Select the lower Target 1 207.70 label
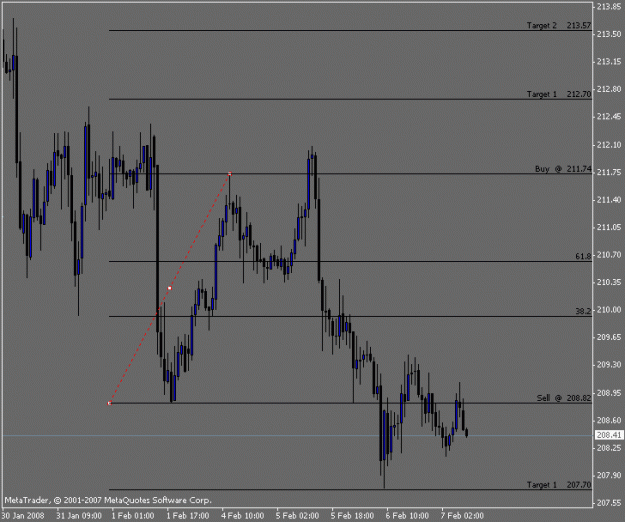This screenshot has width=625, height=522. (559, 485)
